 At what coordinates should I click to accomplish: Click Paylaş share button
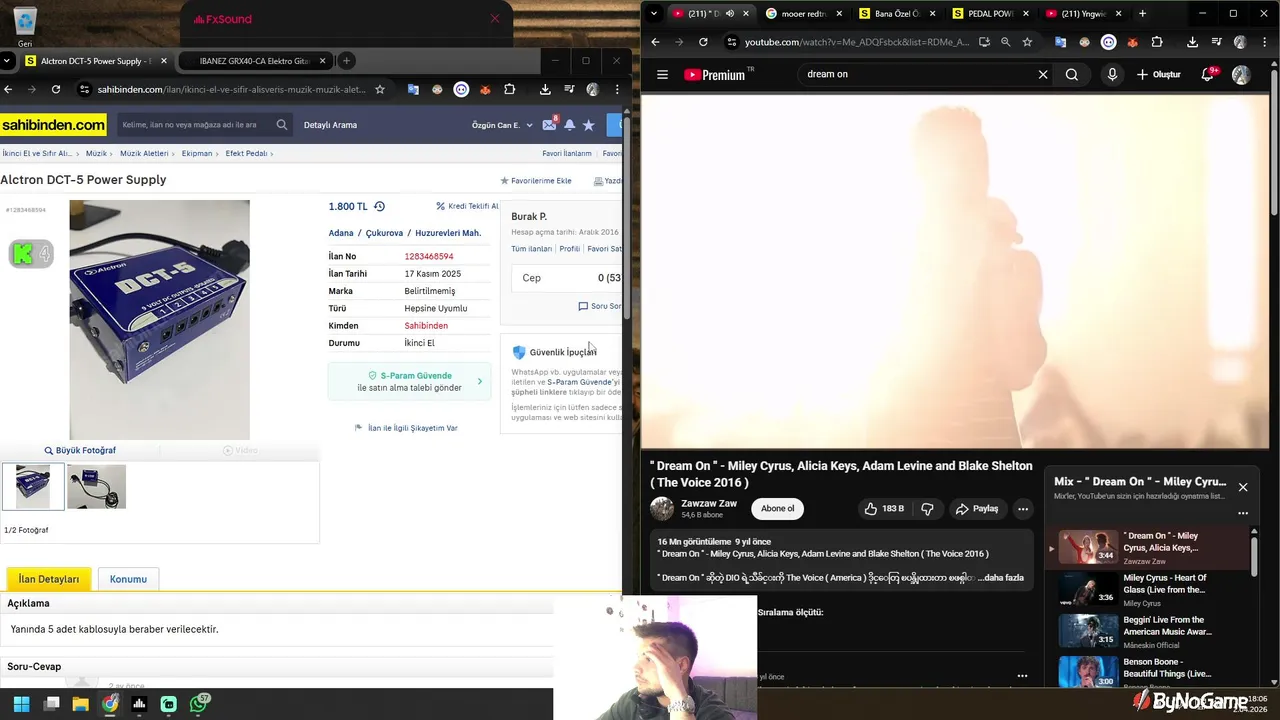click(976, 508)
